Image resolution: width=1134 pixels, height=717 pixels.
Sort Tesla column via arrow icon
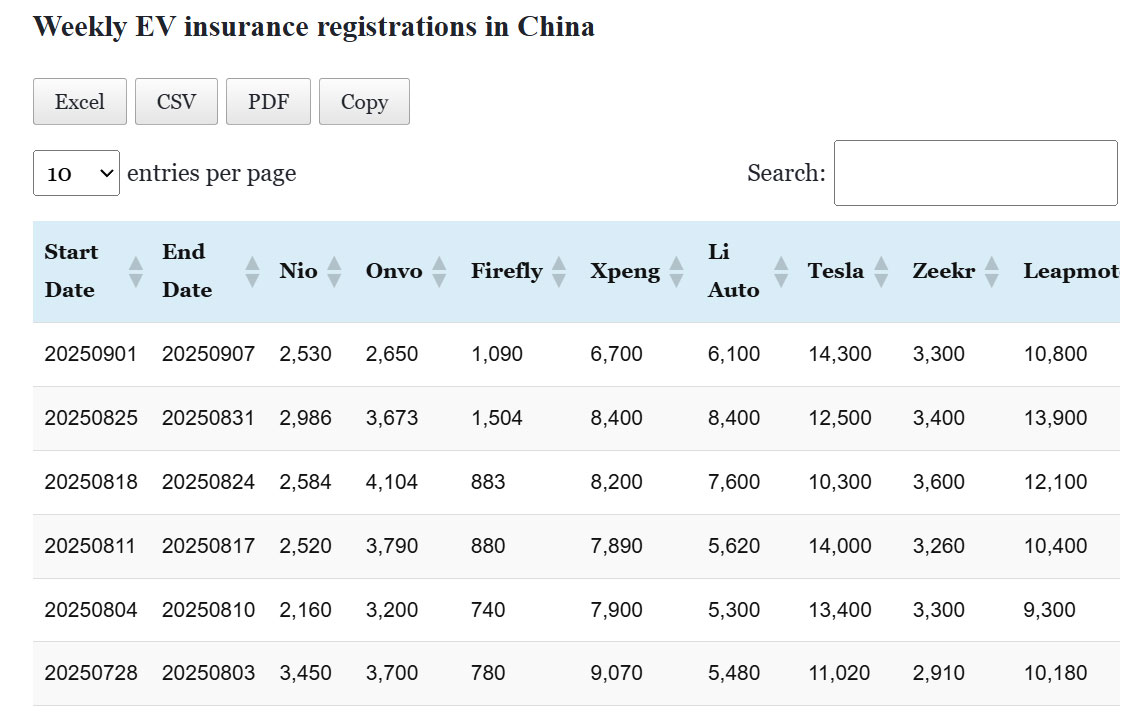(881, 271)
